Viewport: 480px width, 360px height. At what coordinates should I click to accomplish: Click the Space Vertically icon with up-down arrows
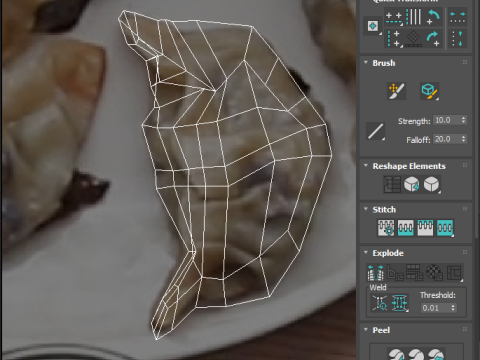pos(457,39)
